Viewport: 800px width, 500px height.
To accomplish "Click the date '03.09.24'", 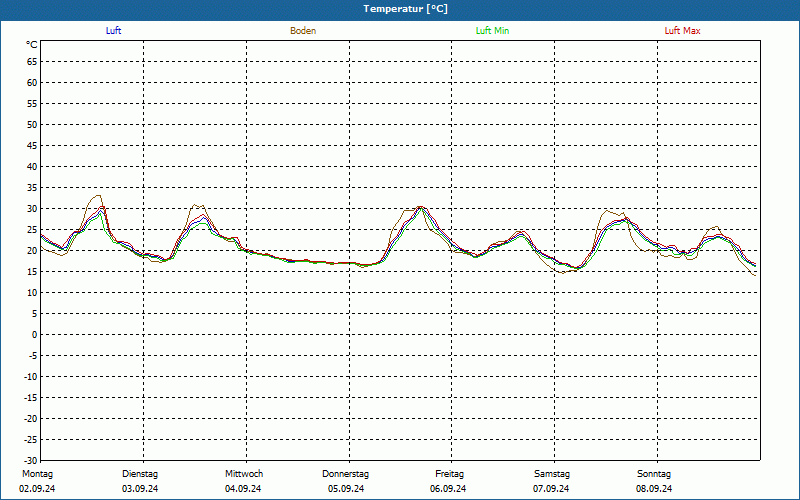I will point(140,489).
